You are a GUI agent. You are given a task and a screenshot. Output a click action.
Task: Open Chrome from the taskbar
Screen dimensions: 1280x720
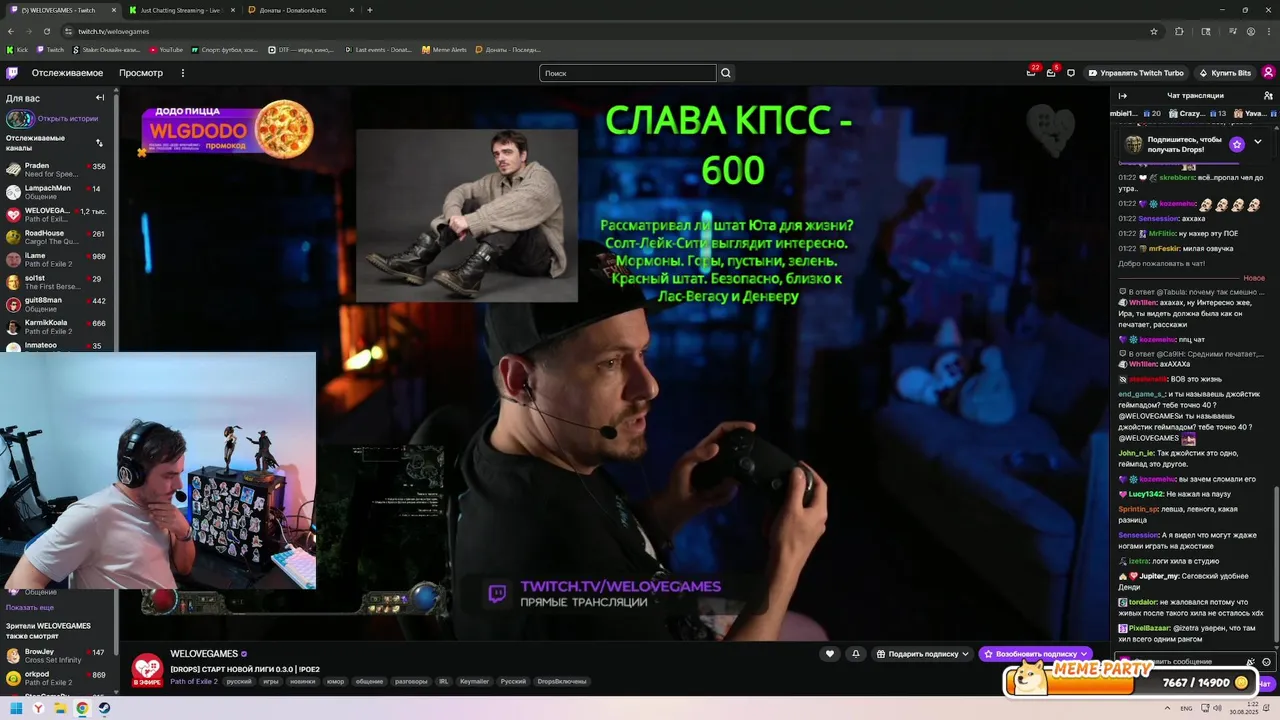[x=82, y=708]
